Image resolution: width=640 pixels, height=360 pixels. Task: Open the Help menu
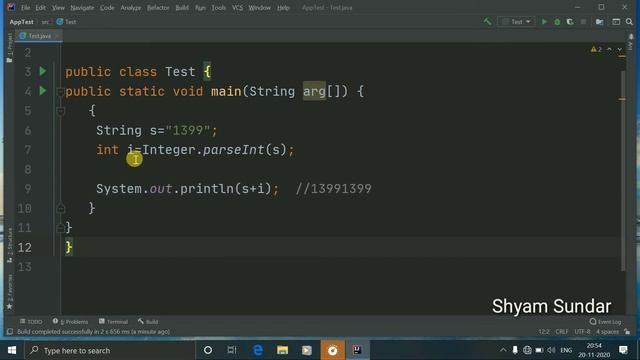(283, 7)
